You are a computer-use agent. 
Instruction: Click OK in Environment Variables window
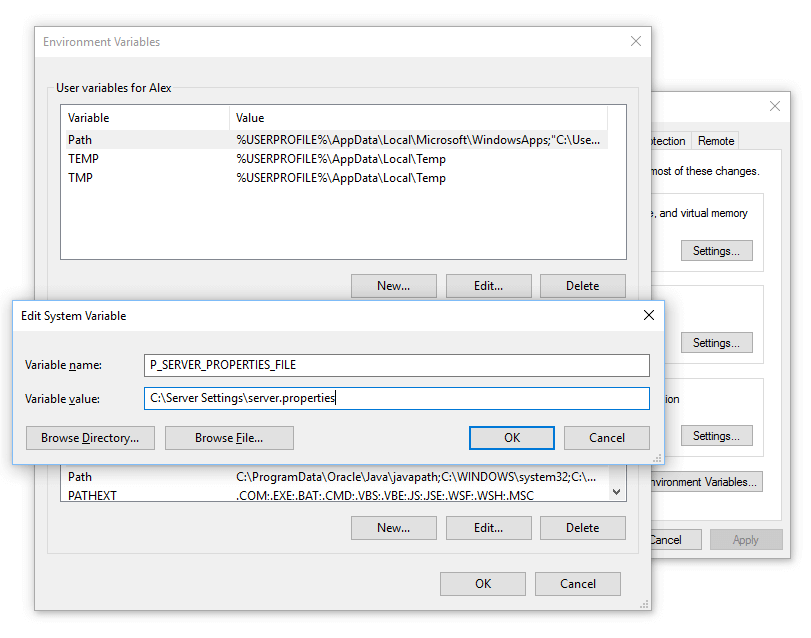pyautogui.click(x=483, y=584)
